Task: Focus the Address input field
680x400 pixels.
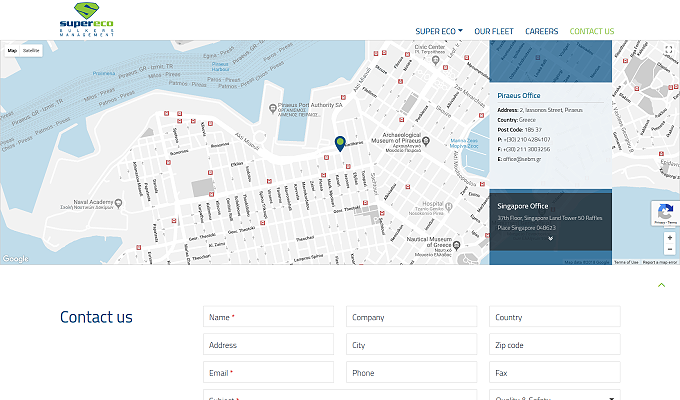Action: point(268,344)
